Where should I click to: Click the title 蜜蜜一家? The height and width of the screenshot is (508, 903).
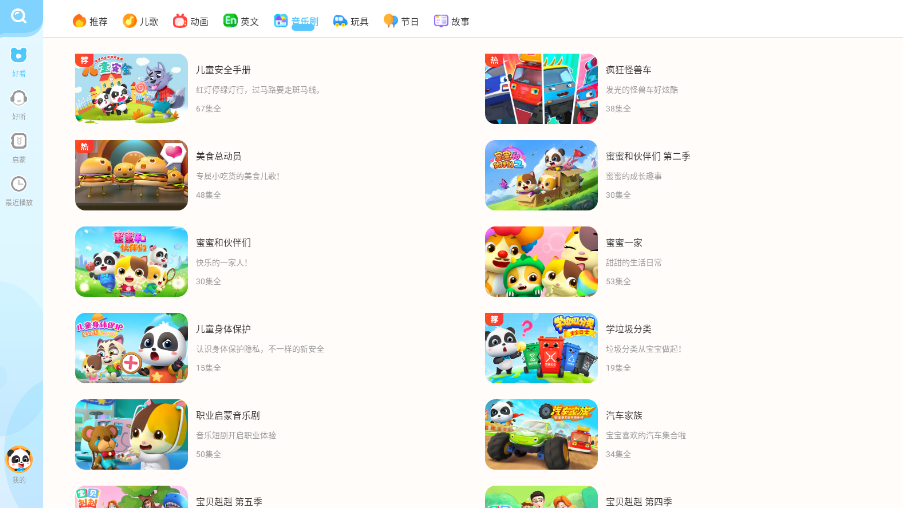click(624, 242)
